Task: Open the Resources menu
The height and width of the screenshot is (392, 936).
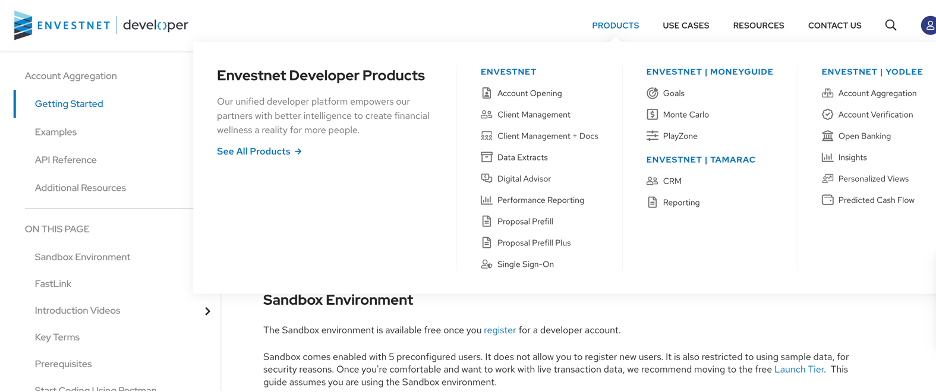Action: click(x=759, y=25)
